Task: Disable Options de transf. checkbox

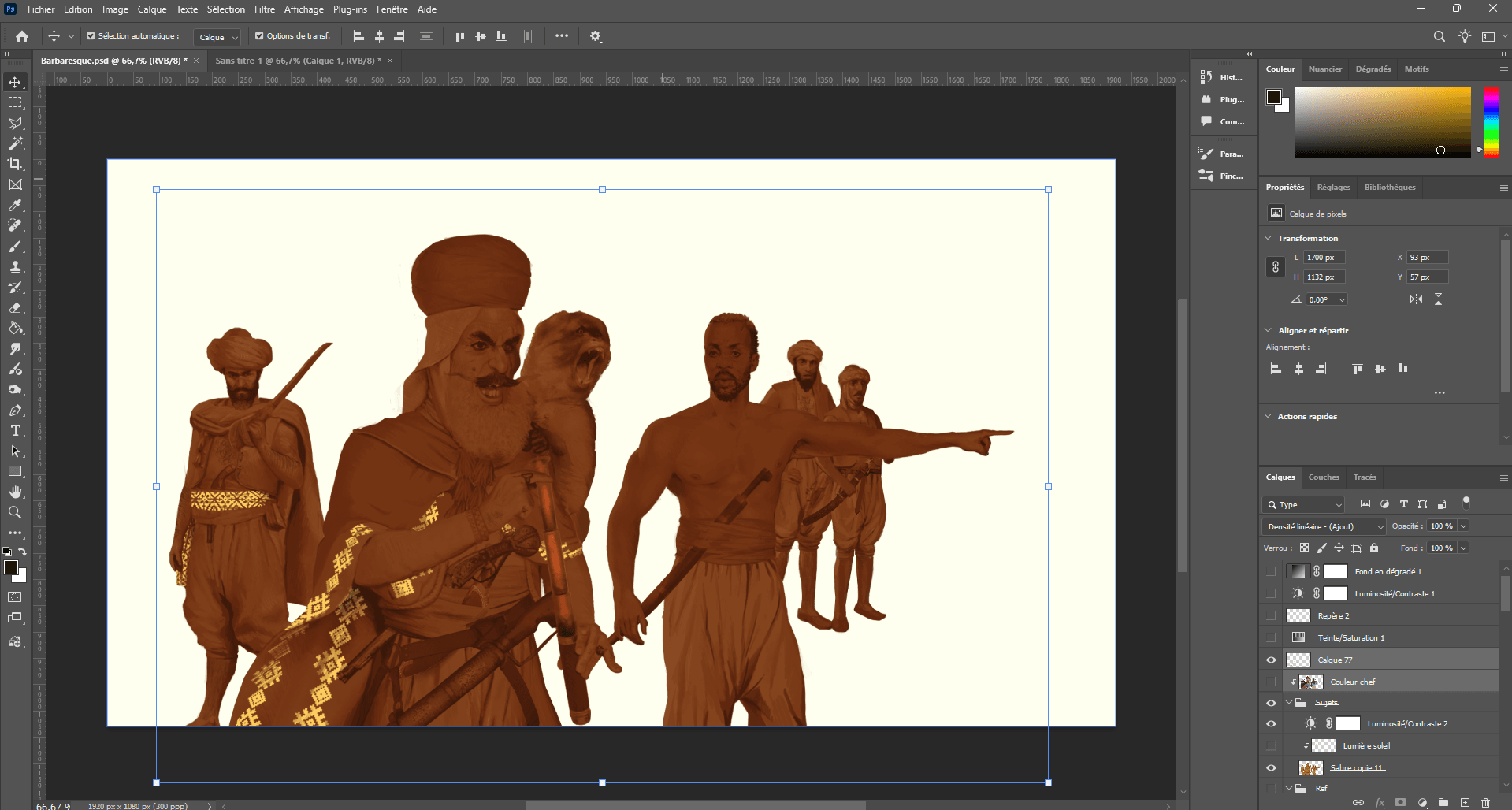Action: click(259, 36)
